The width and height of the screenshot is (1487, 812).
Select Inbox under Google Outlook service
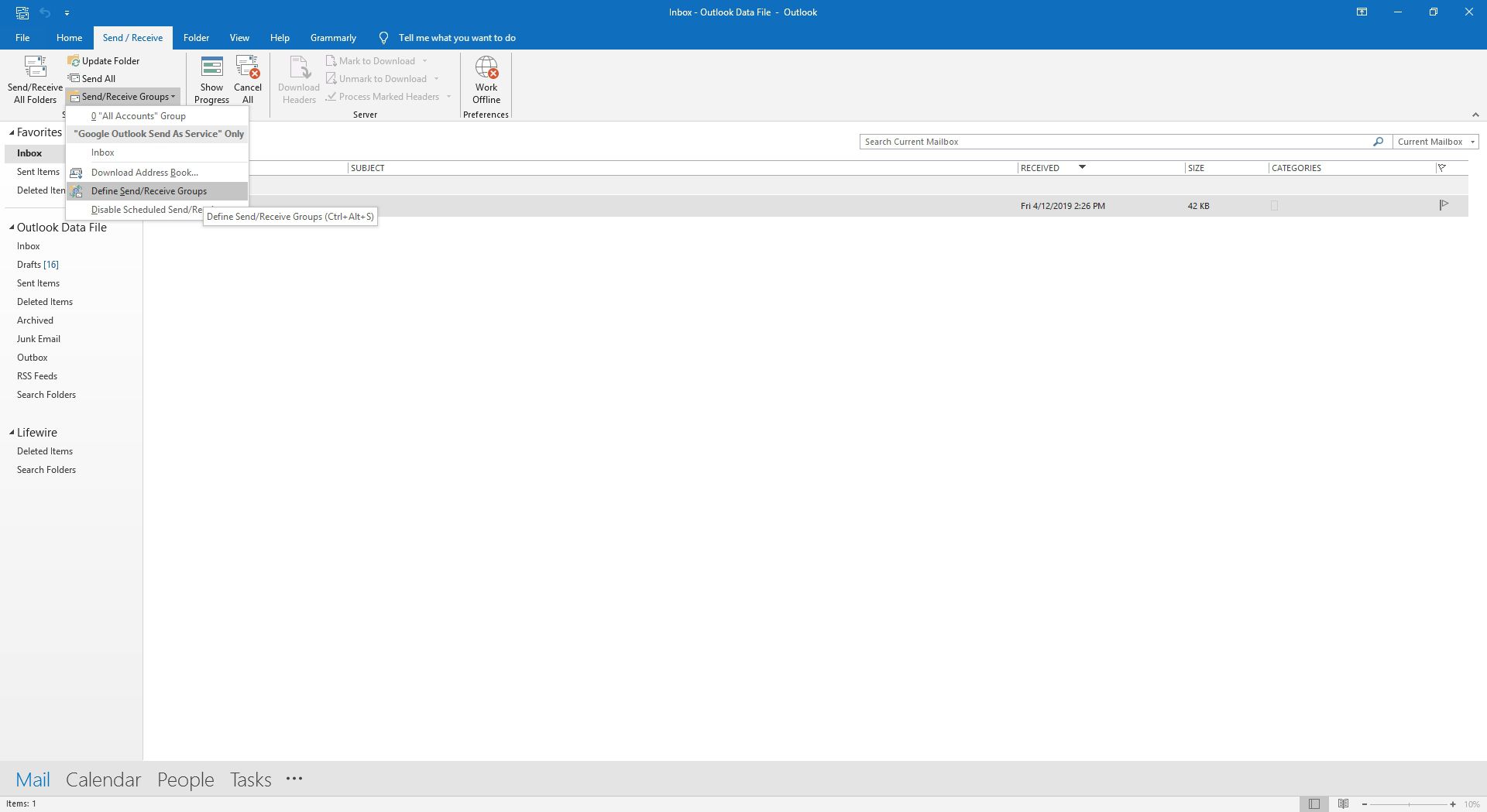click(x=157, y=152)
